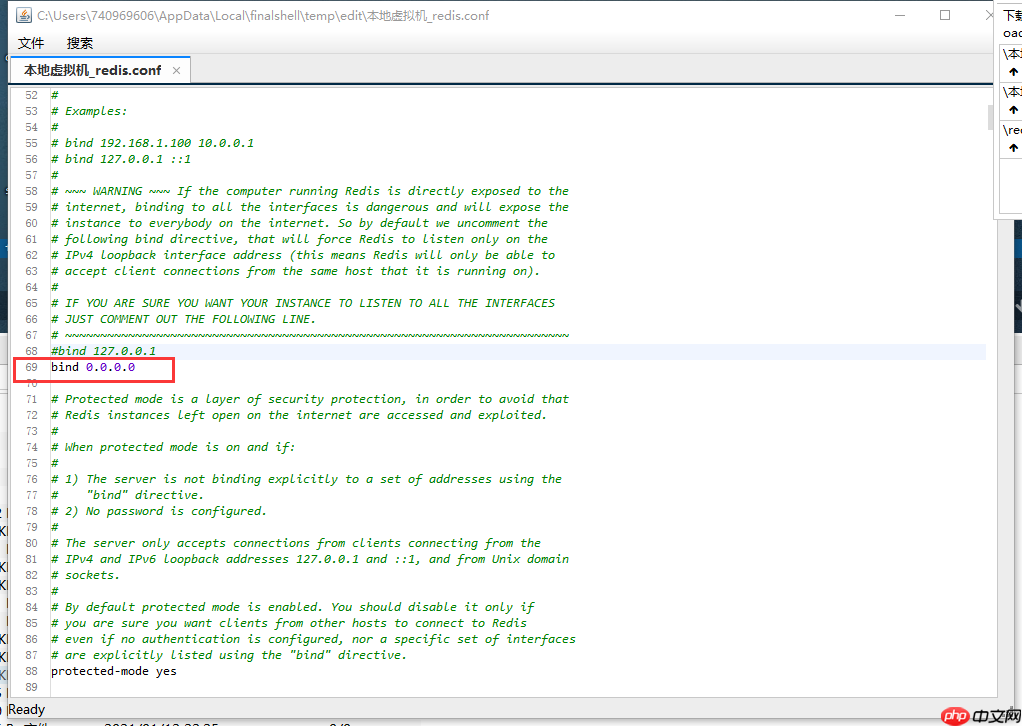Click '# Redis instances left open' comment line

pyautogui.click(x=299, y=415)
